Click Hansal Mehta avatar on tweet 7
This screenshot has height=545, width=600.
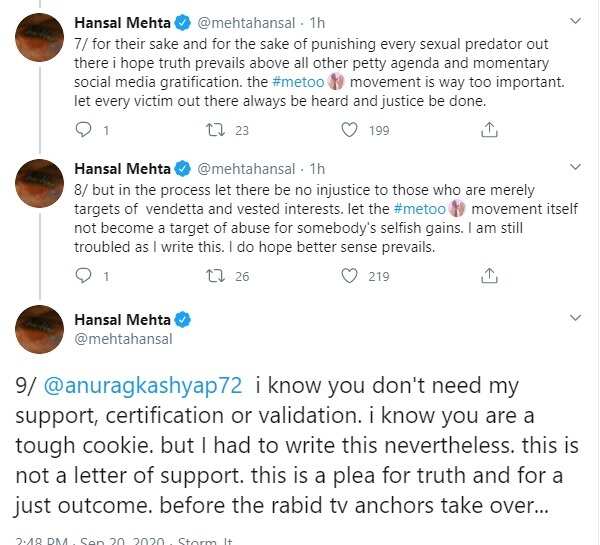[41, 40]
